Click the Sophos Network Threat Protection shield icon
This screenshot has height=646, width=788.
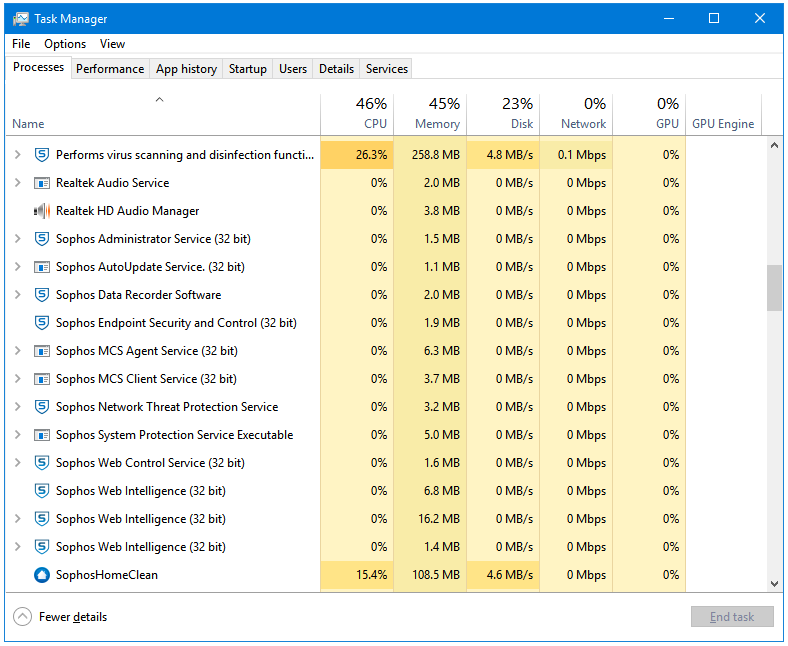coord(42,407)
